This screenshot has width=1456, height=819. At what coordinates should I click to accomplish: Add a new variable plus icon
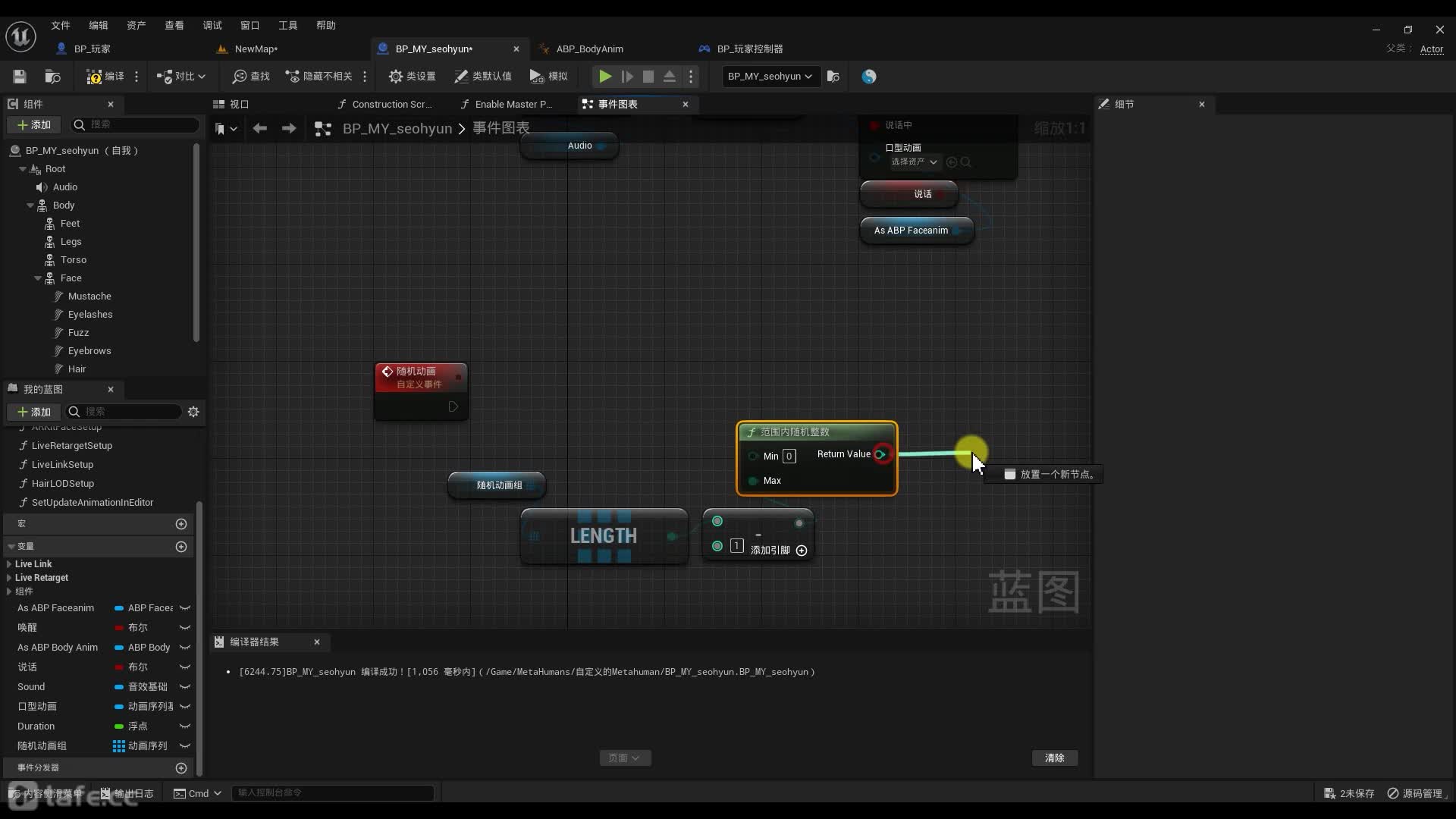coord(181,547)
